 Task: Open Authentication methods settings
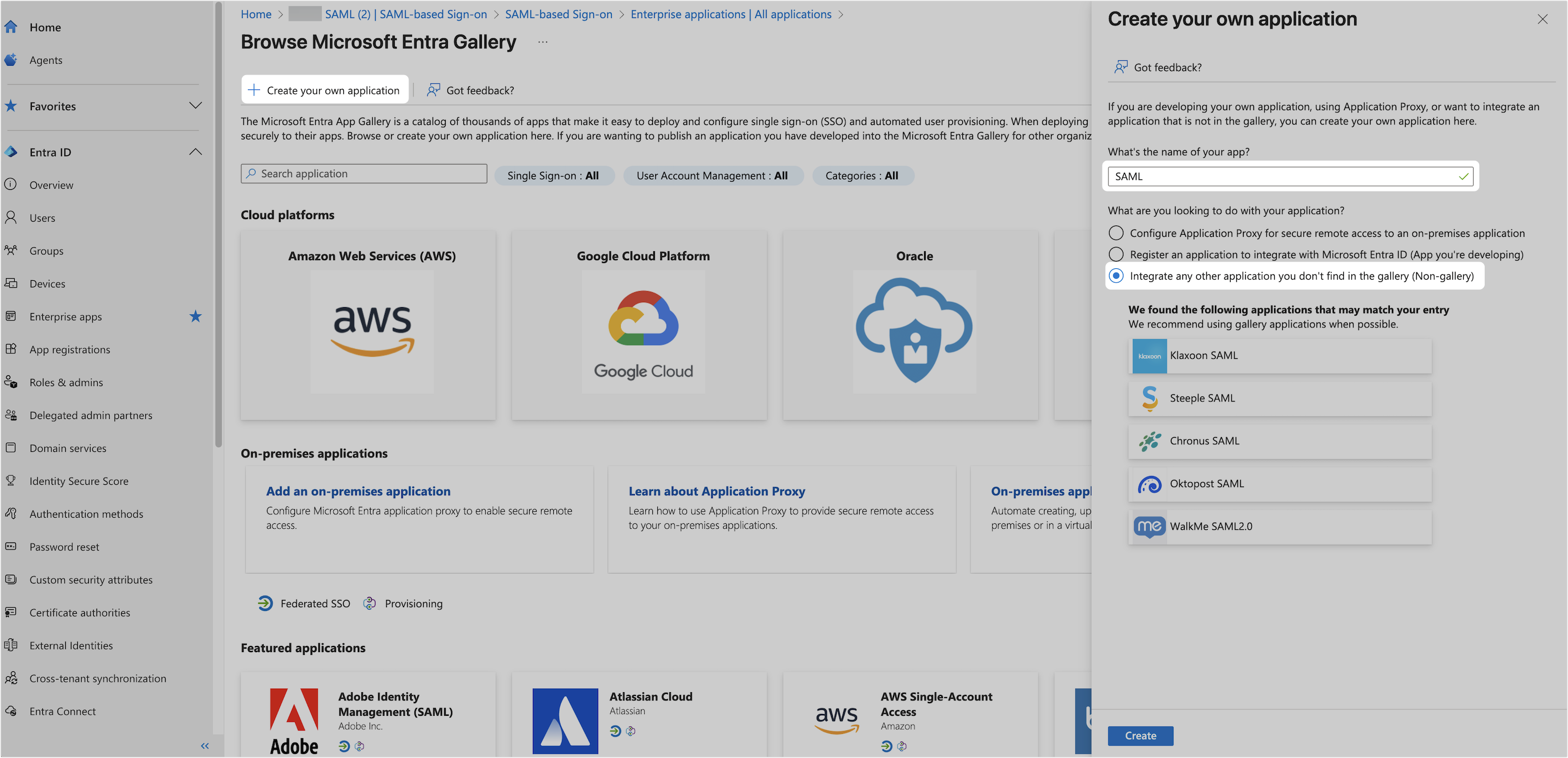click(86, 513)
